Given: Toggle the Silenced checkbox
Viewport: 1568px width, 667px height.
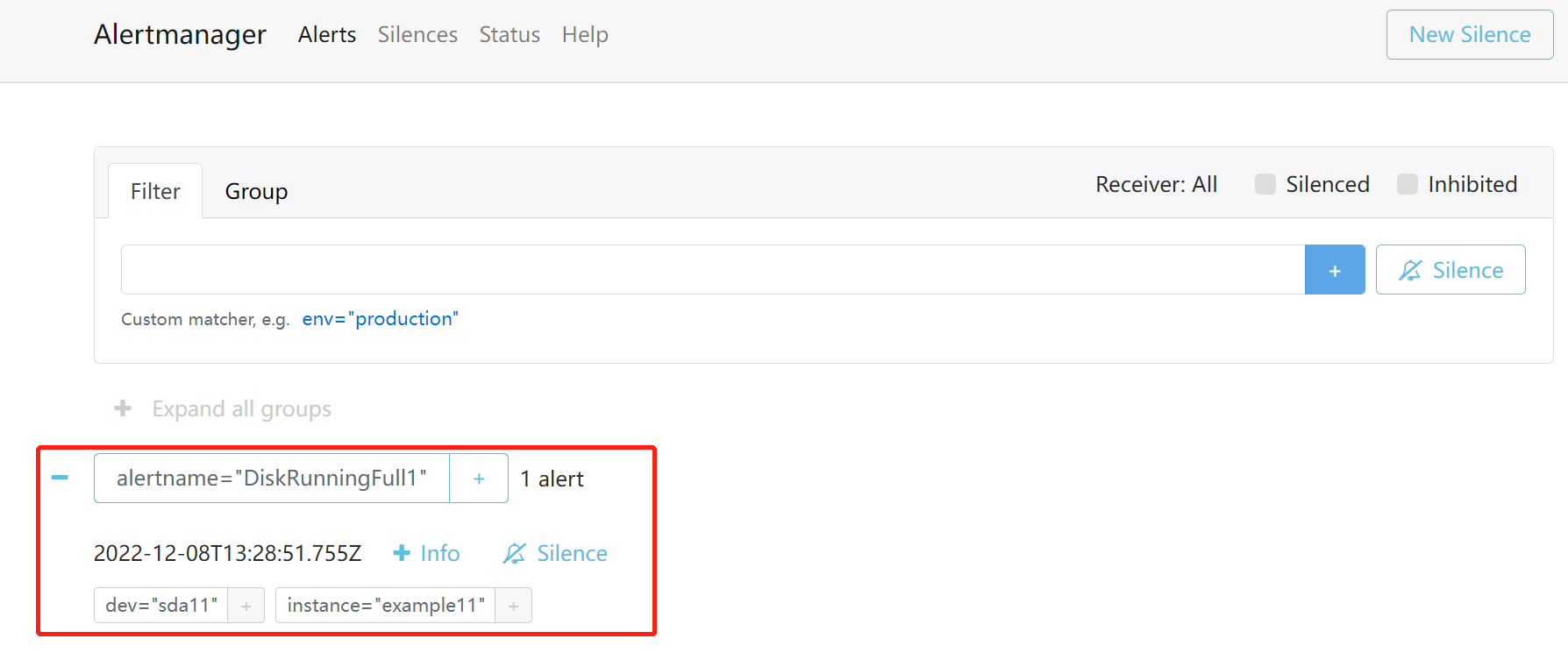Looking at the screenshot, I should 1265,184.
